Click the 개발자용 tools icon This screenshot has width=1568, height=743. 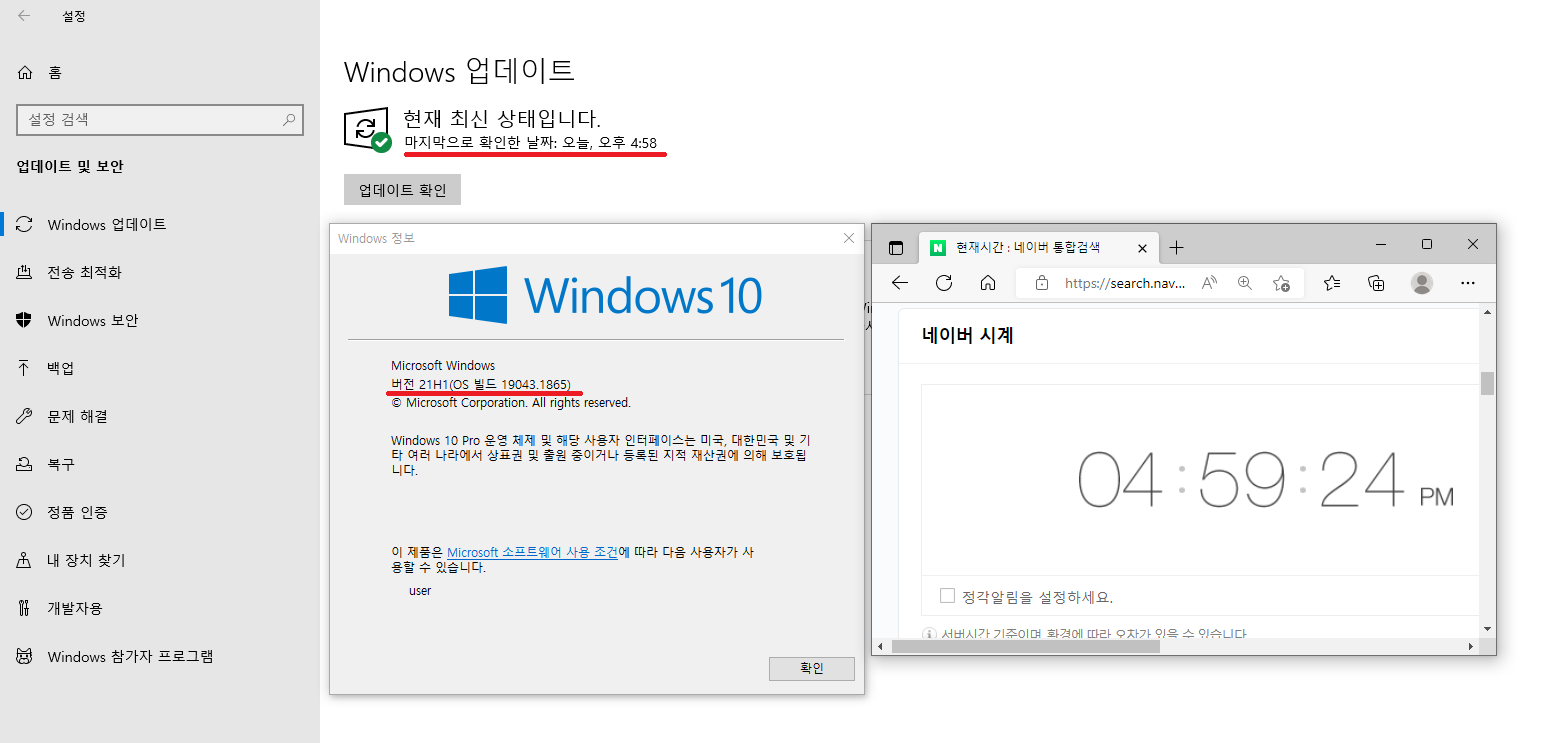pos(25,608)
